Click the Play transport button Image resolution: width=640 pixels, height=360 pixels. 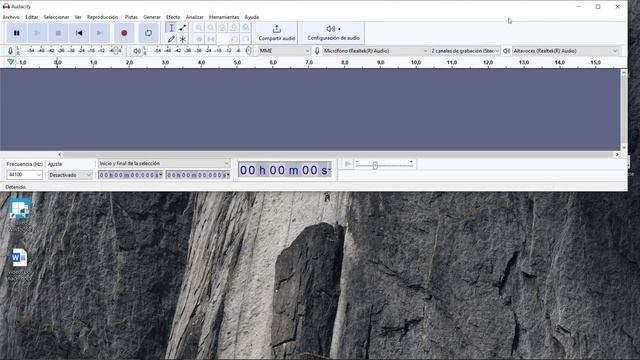click(37, 33)
